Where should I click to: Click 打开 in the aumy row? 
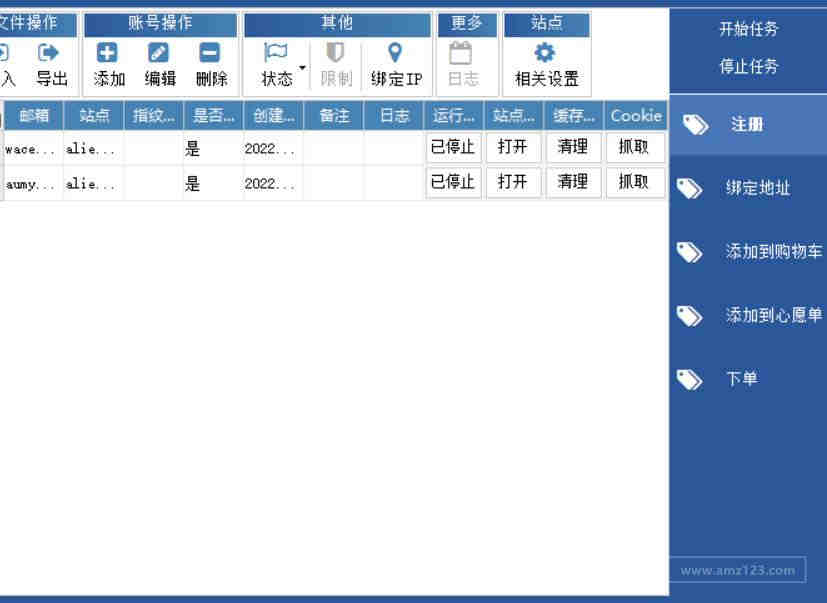[x=513, y=182]
